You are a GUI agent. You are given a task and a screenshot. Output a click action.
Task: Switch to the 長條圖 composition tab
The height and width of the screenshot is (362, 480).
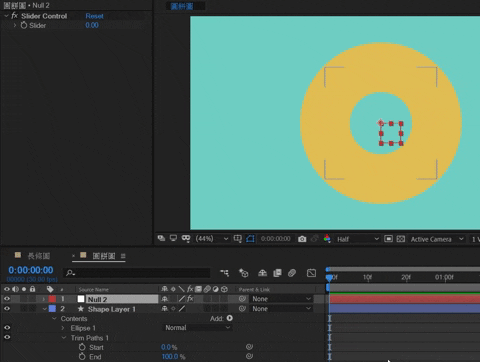point(38,256)
